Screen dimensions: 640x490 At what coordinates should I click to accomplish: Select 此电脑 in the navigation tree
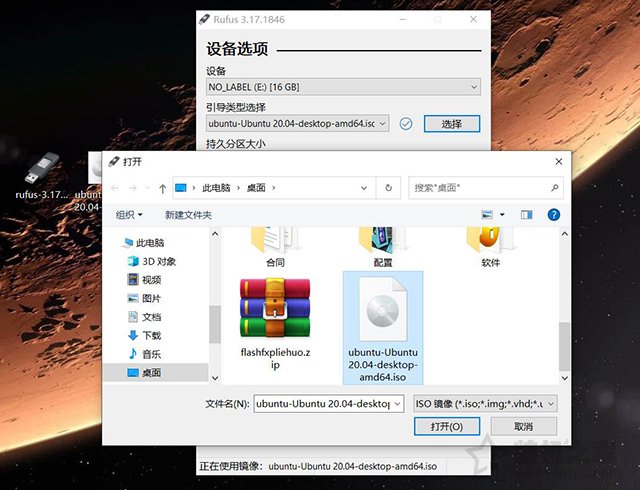(144, 243)
